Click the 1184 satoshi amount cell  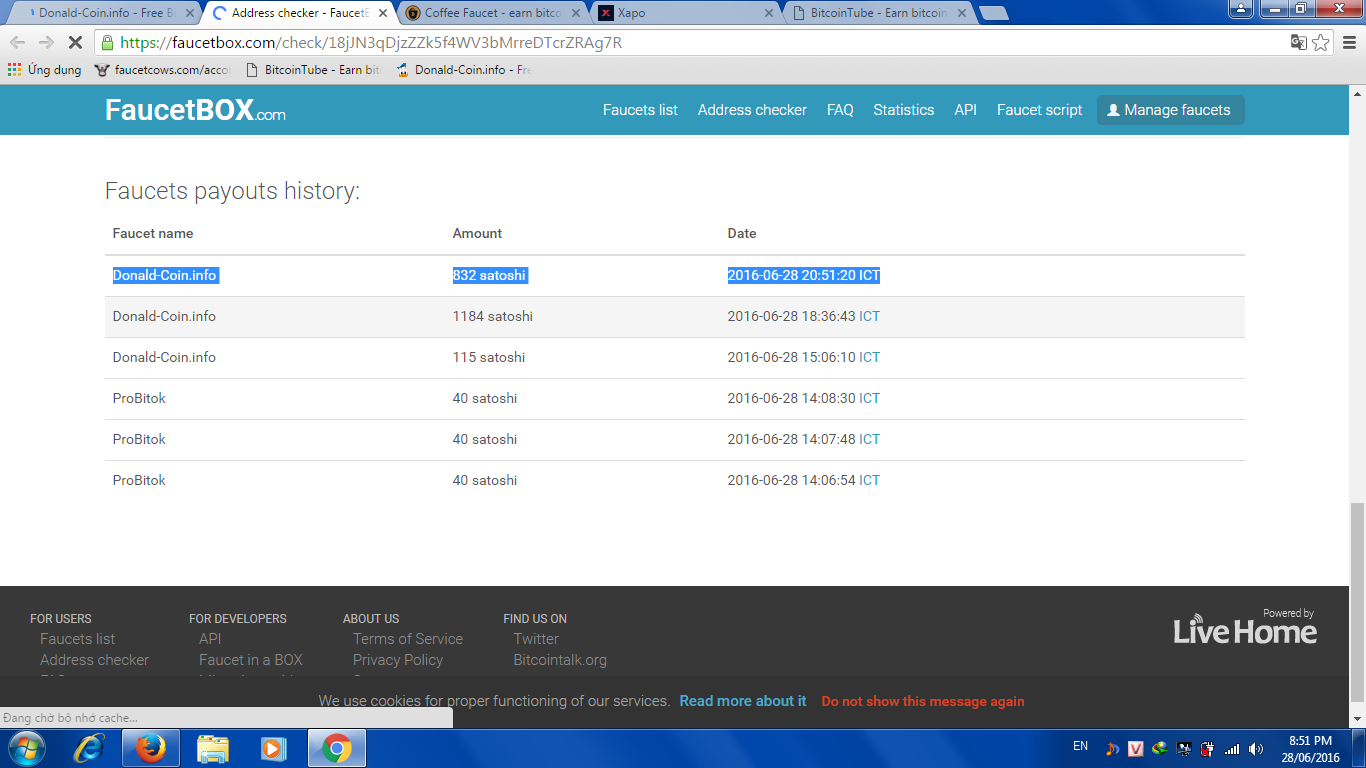493,316
